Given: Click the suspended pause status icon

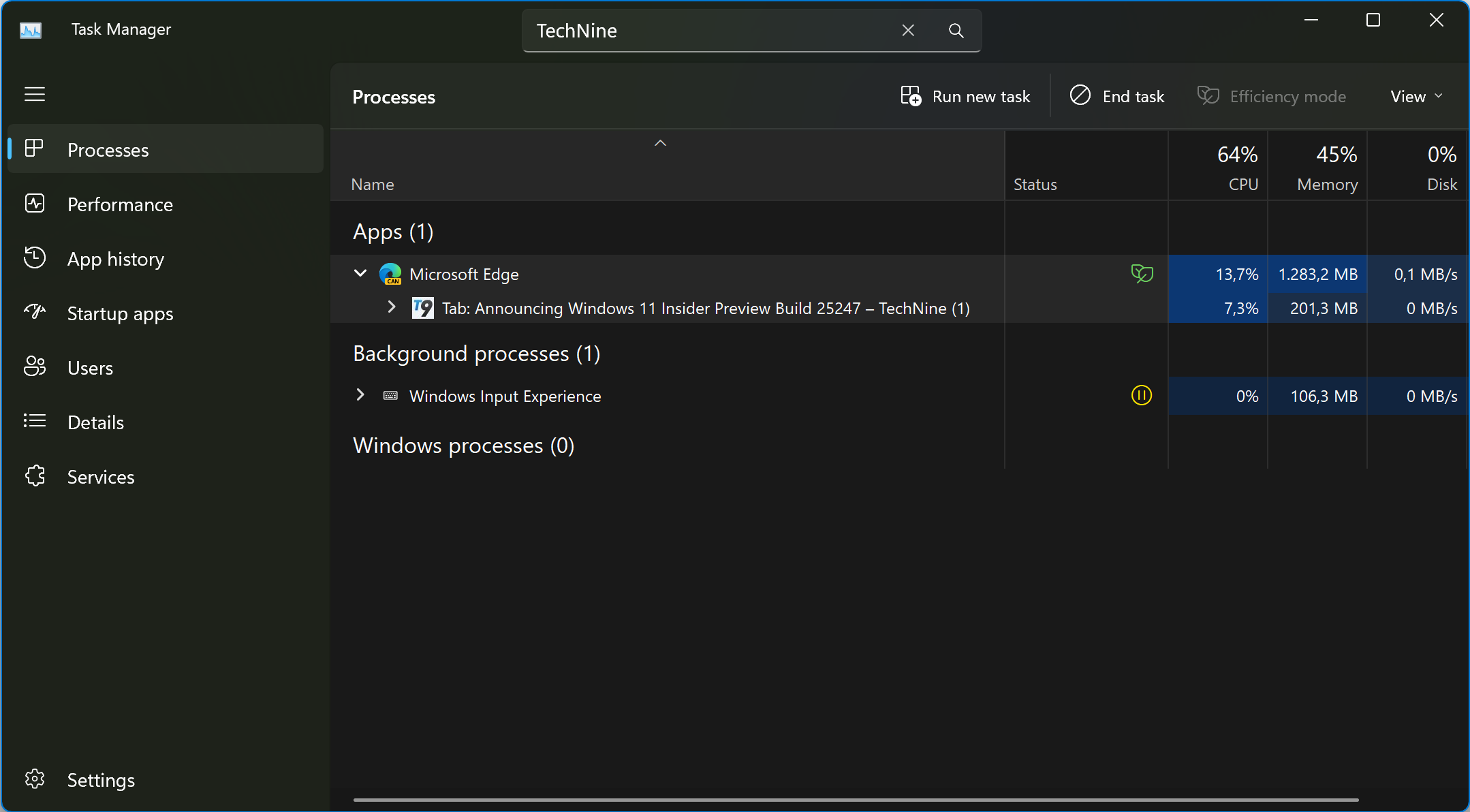Looking at the screenshot, I should pos(1142,396).
